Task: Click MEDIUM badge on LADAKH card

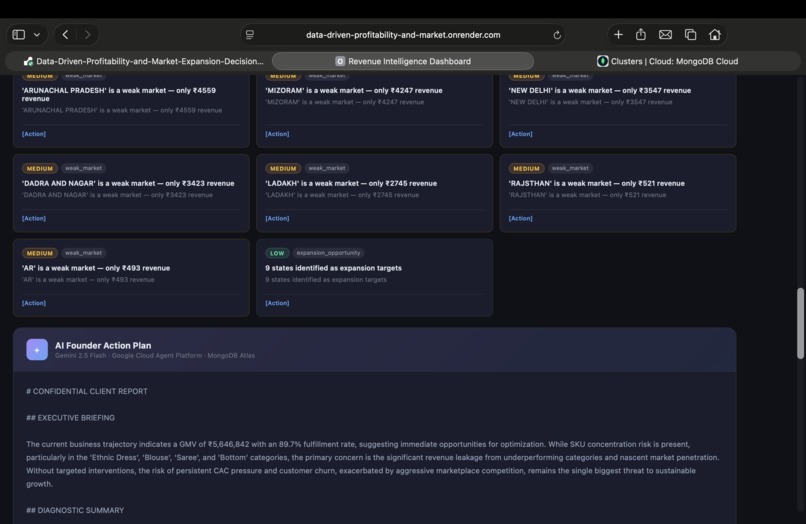Action: pos(283,168)
